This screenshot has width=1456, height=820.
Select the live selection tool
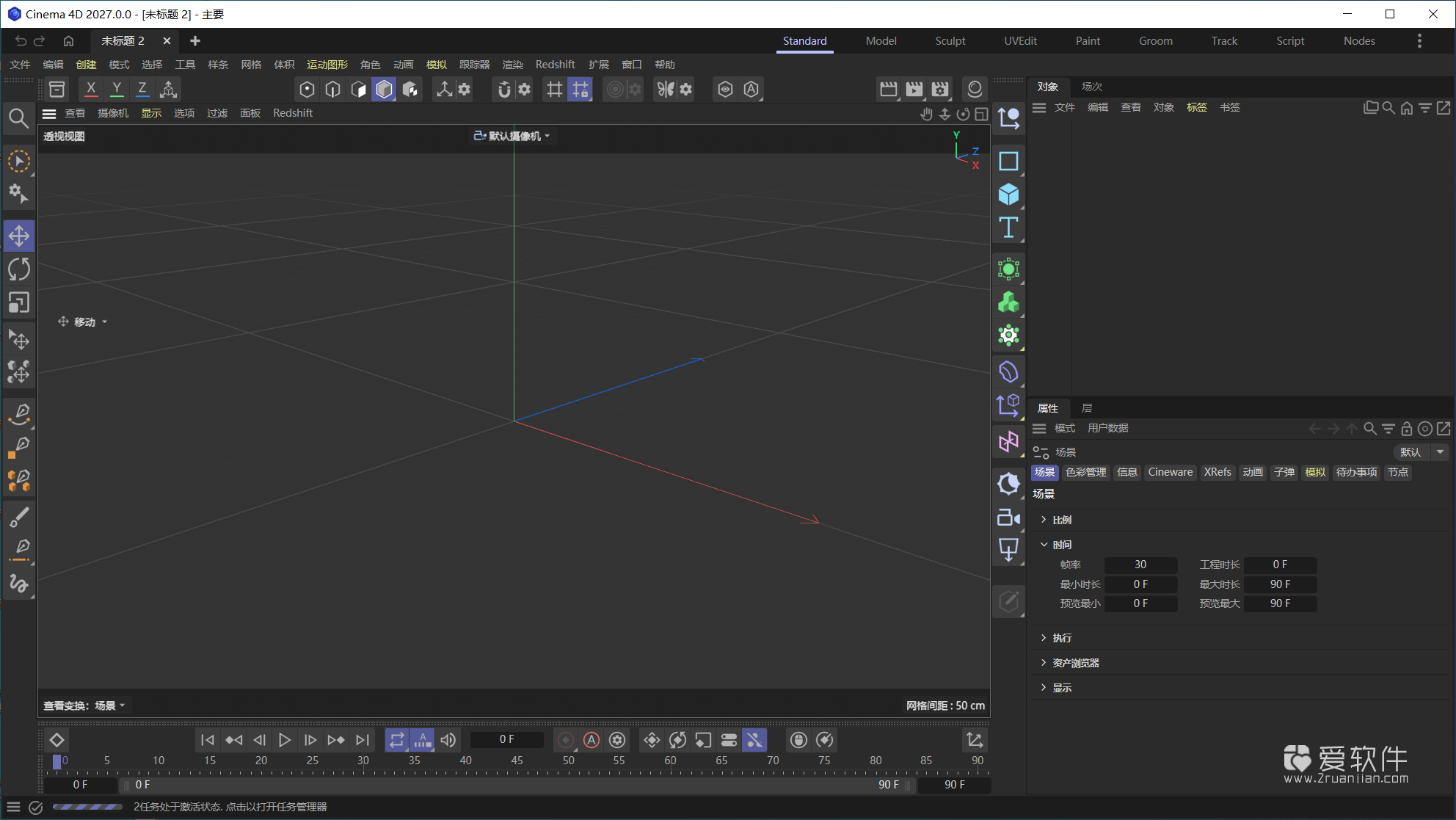coord(19,162)
